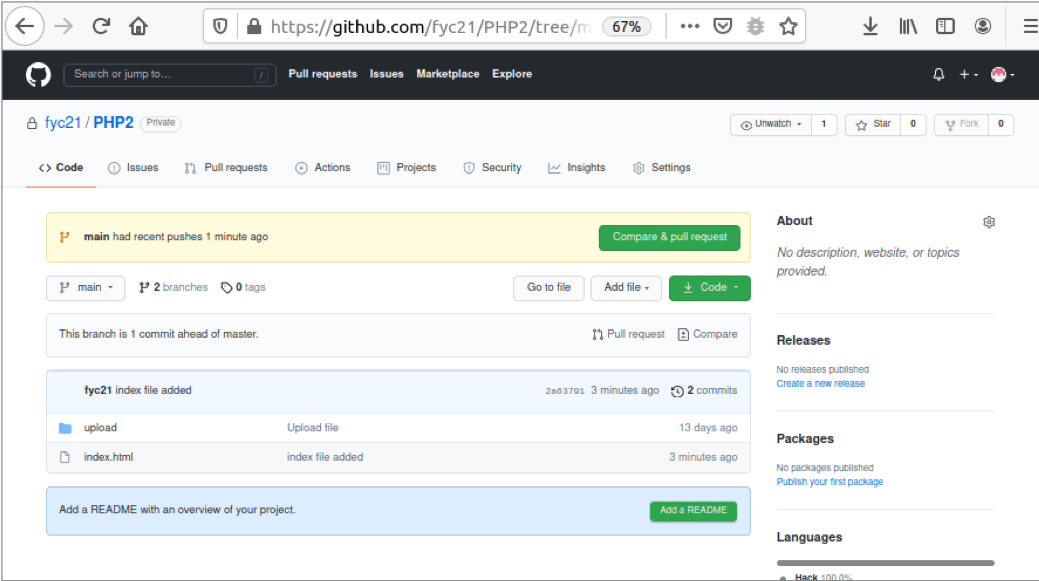Open the notifications bell

(x=938, y=73)
